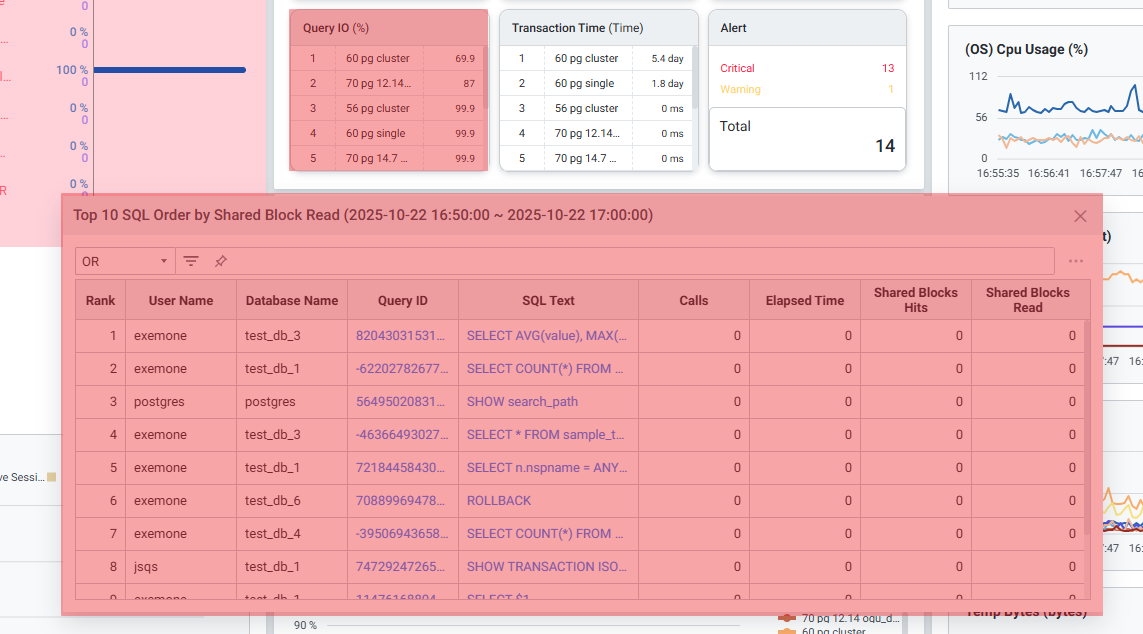Sort by Calls column header

pyautogui.click(x=693, y=300)
